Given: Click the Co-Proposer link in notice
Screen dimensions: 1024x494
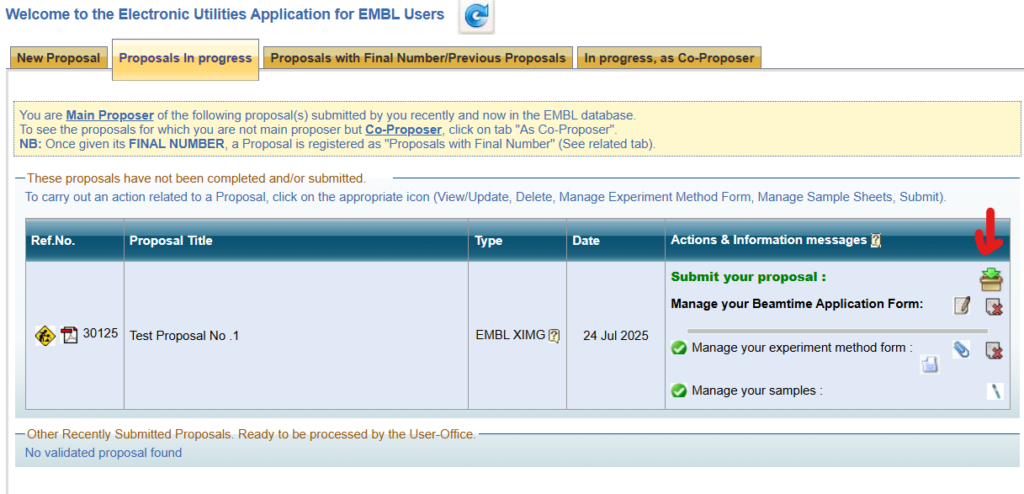Looking at the screenshot, I should (x=403, y=130).
